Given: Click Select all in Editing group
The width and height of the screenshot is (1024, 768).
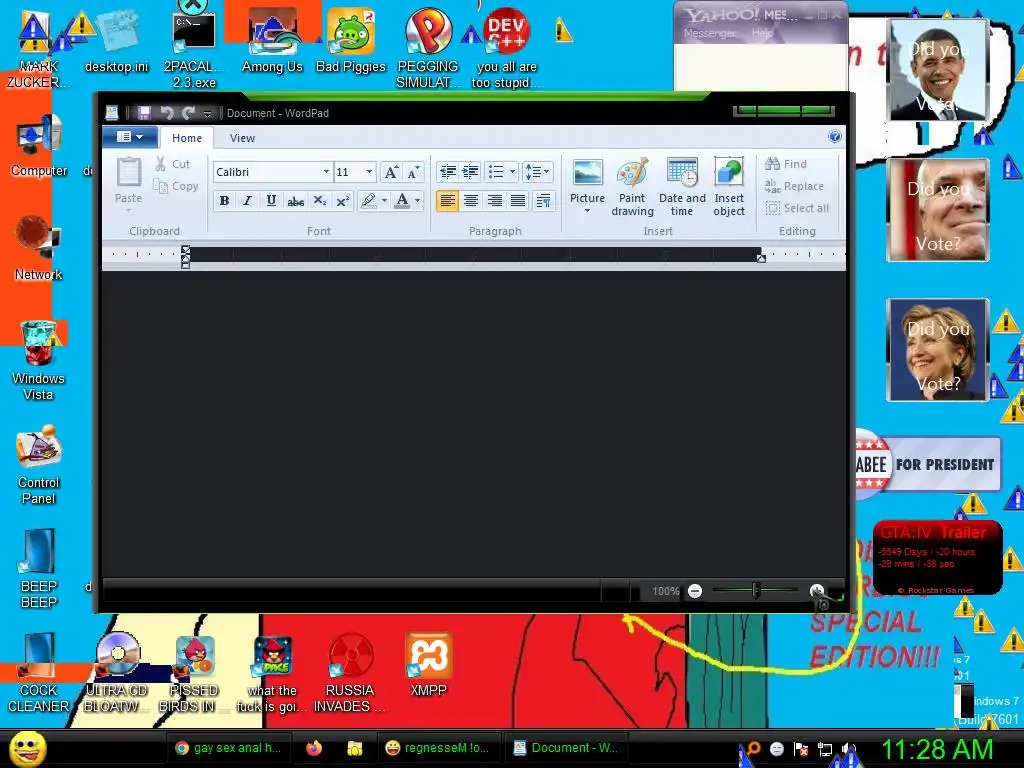Looking at the screenshot, I should point(797,208).
